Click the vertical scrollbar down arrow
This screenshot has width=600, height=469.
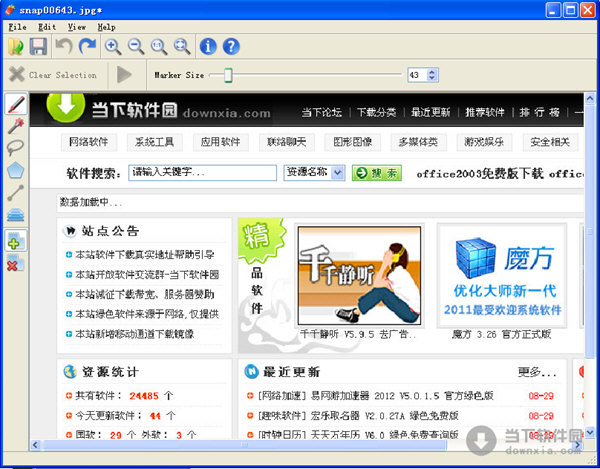click(x=590, y=433)
